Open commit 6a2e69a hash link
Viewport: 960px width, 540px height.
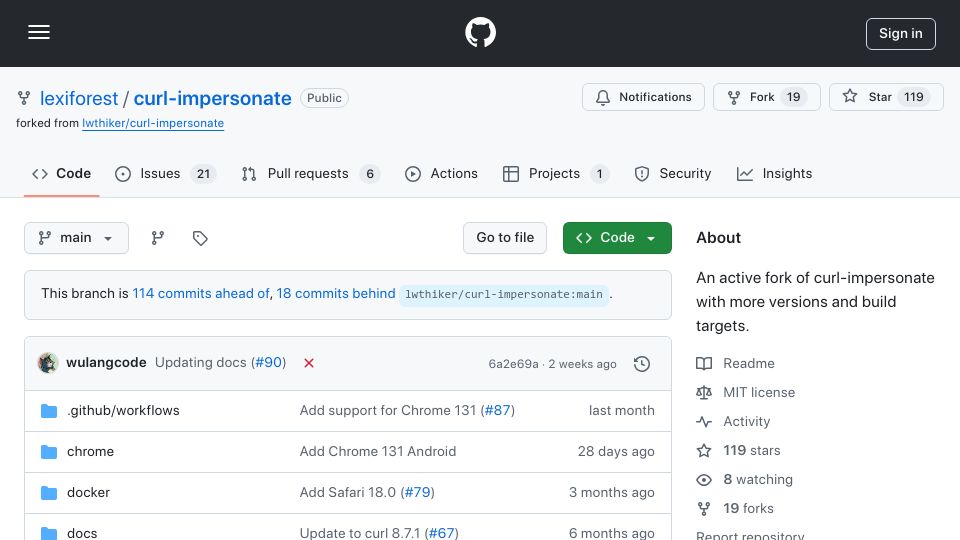point(513,364)
